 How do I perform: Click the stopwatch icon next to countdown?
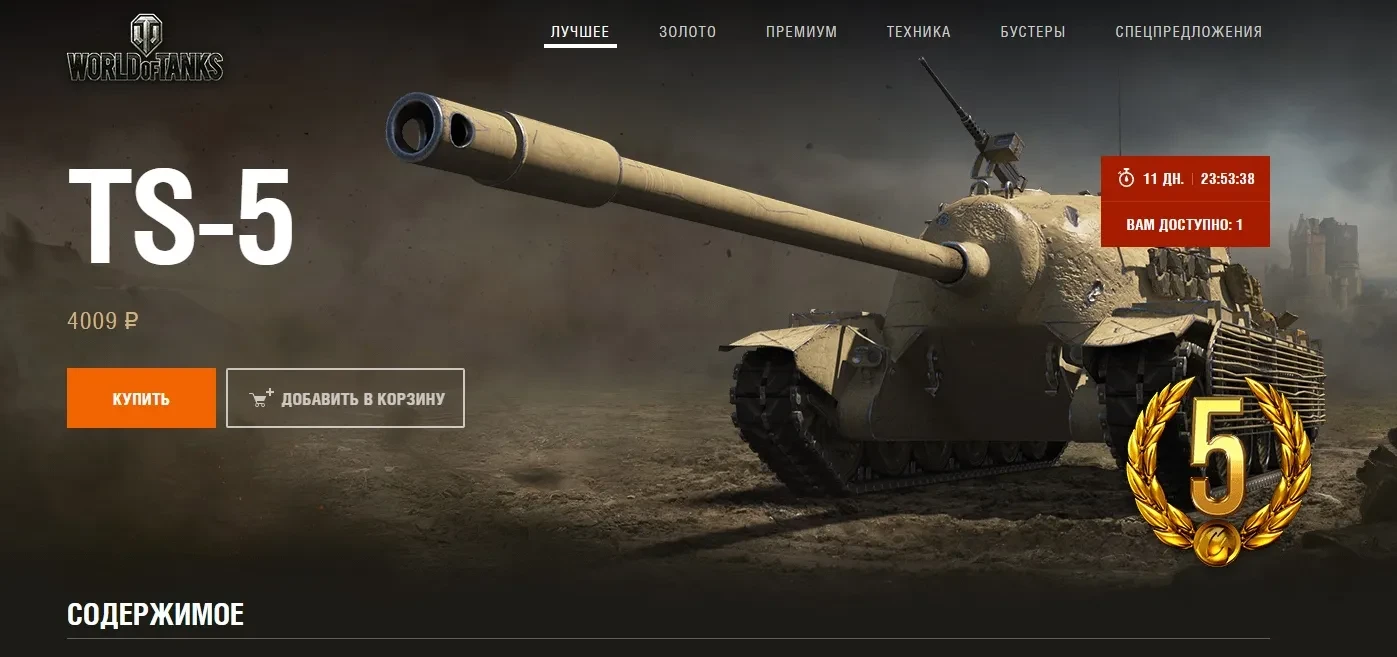point(1126,178)
